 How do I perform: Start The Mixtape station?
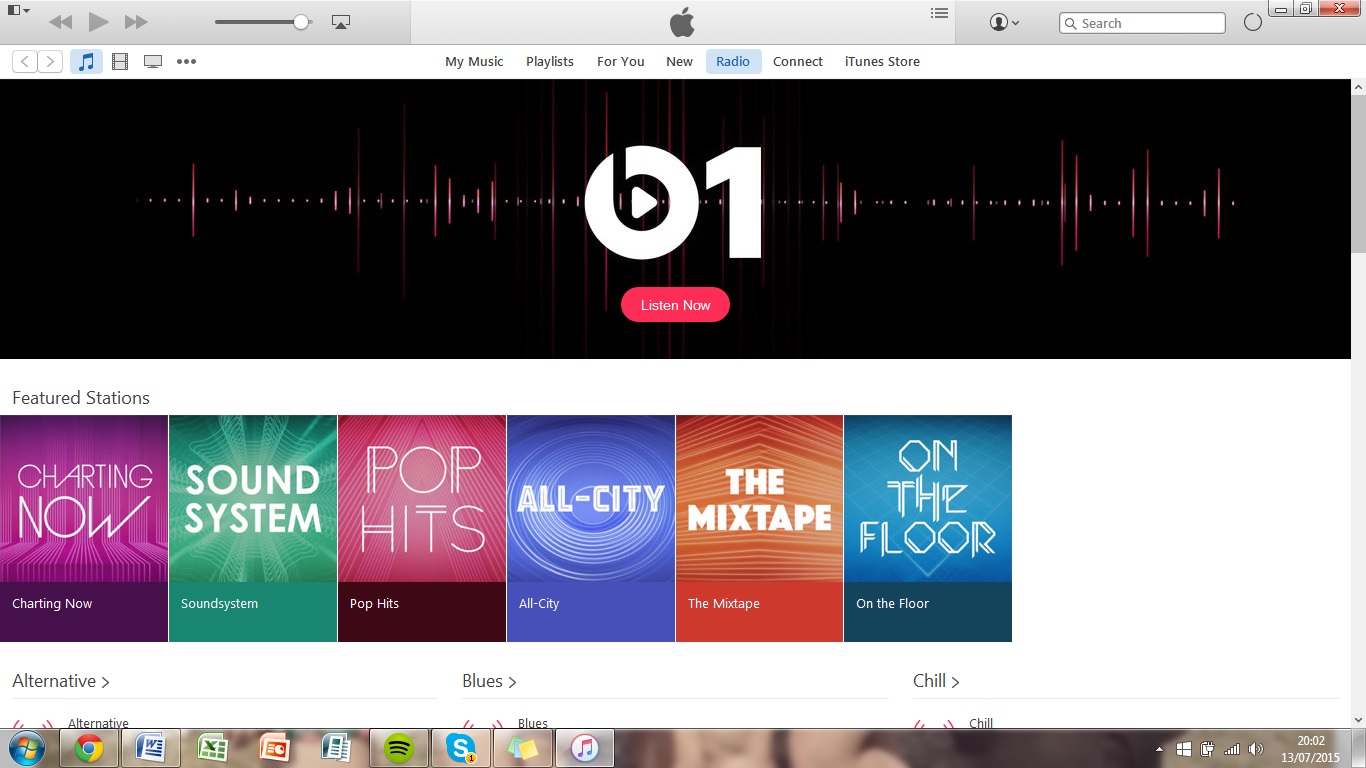pyautogui.click(x=759, y=528)
